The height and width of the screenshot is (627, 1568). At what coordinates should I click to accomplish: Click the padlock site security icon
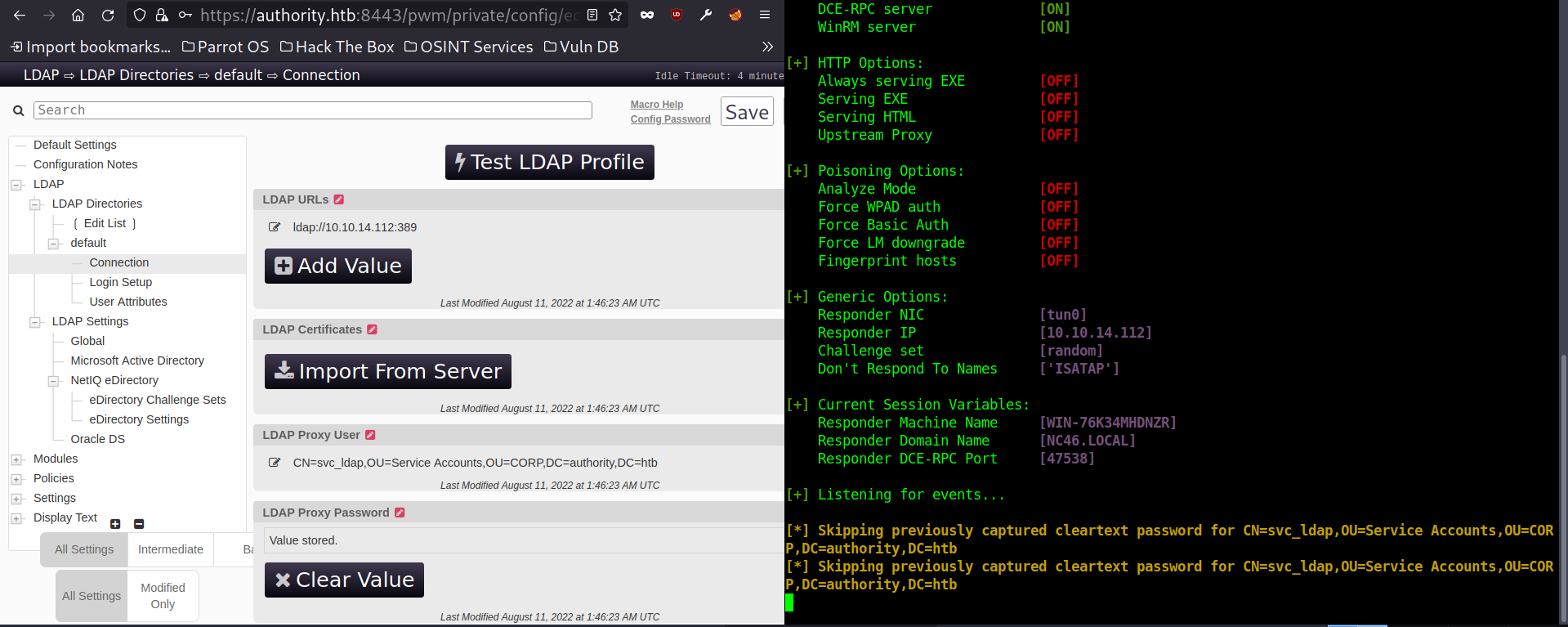pyautogui.click(x=162, y=15)
